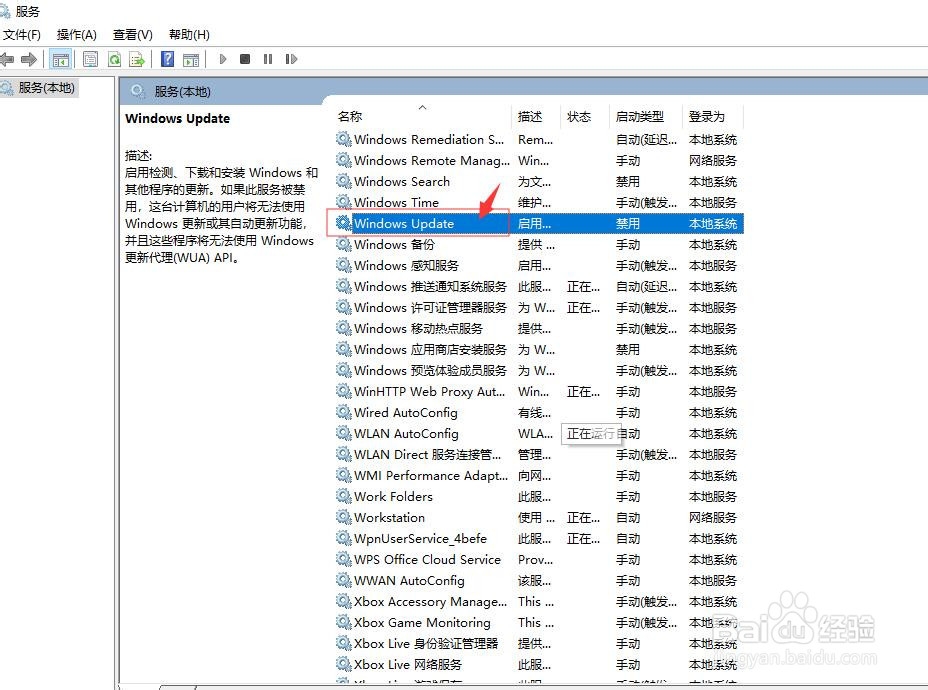Open the 帮助(H) menu

pyautogui.click(x=188, y=33)
